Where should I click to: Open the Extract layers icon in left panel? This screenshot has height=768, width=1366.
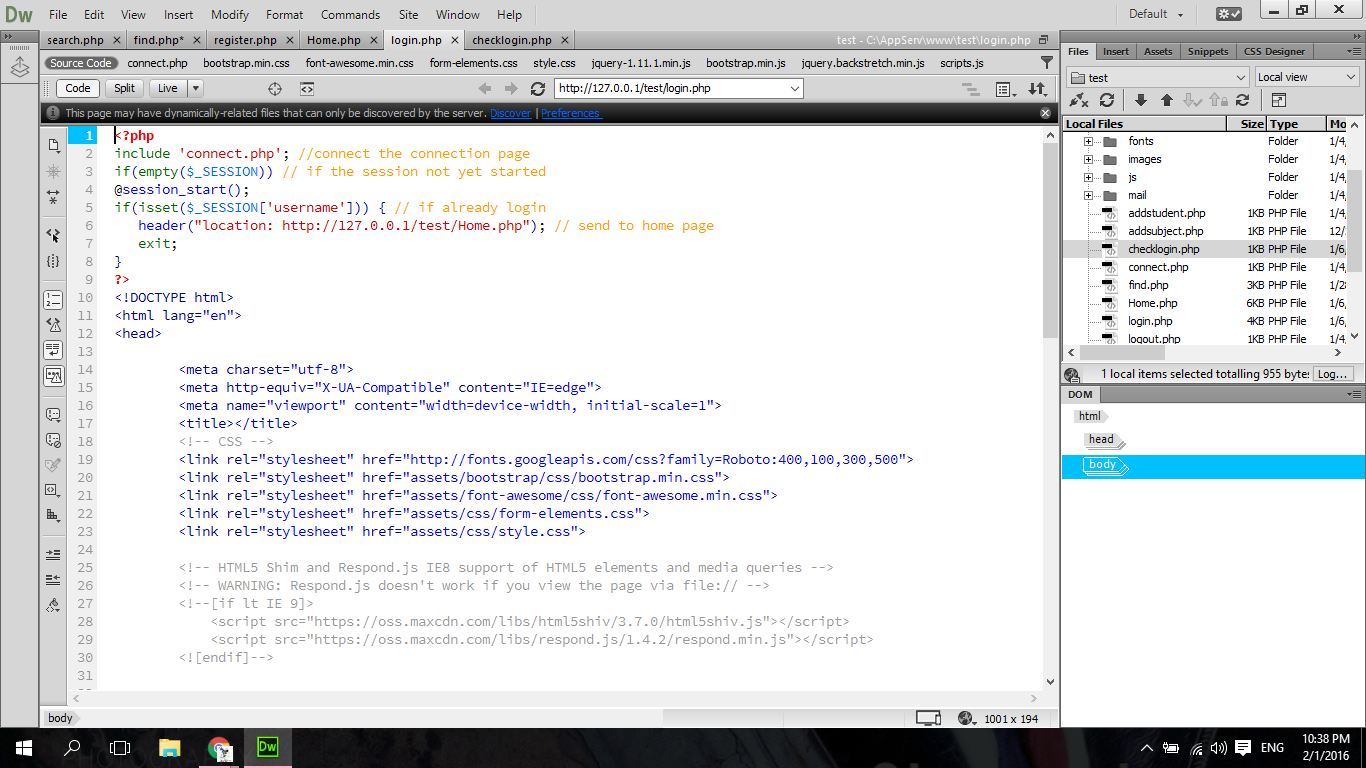(19, 67)
